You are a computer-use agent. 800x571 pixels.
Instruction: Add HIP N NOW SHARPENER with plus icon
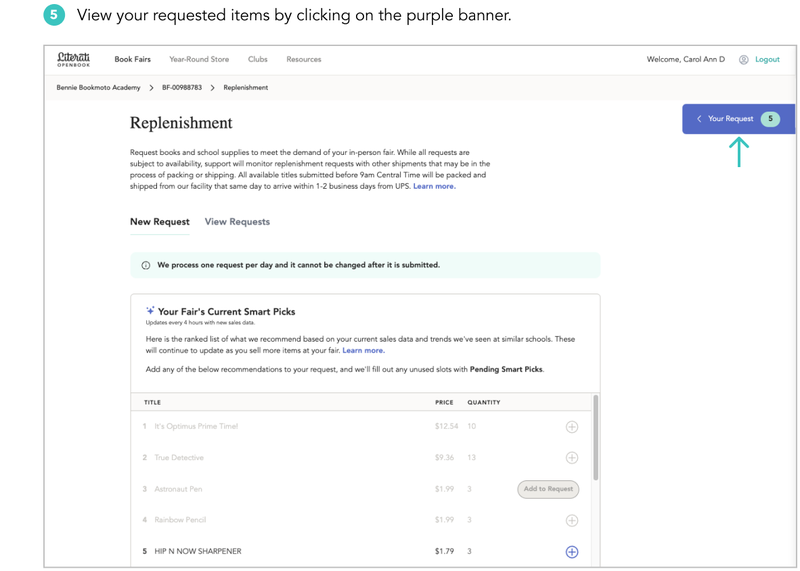[x=572, y=552]
